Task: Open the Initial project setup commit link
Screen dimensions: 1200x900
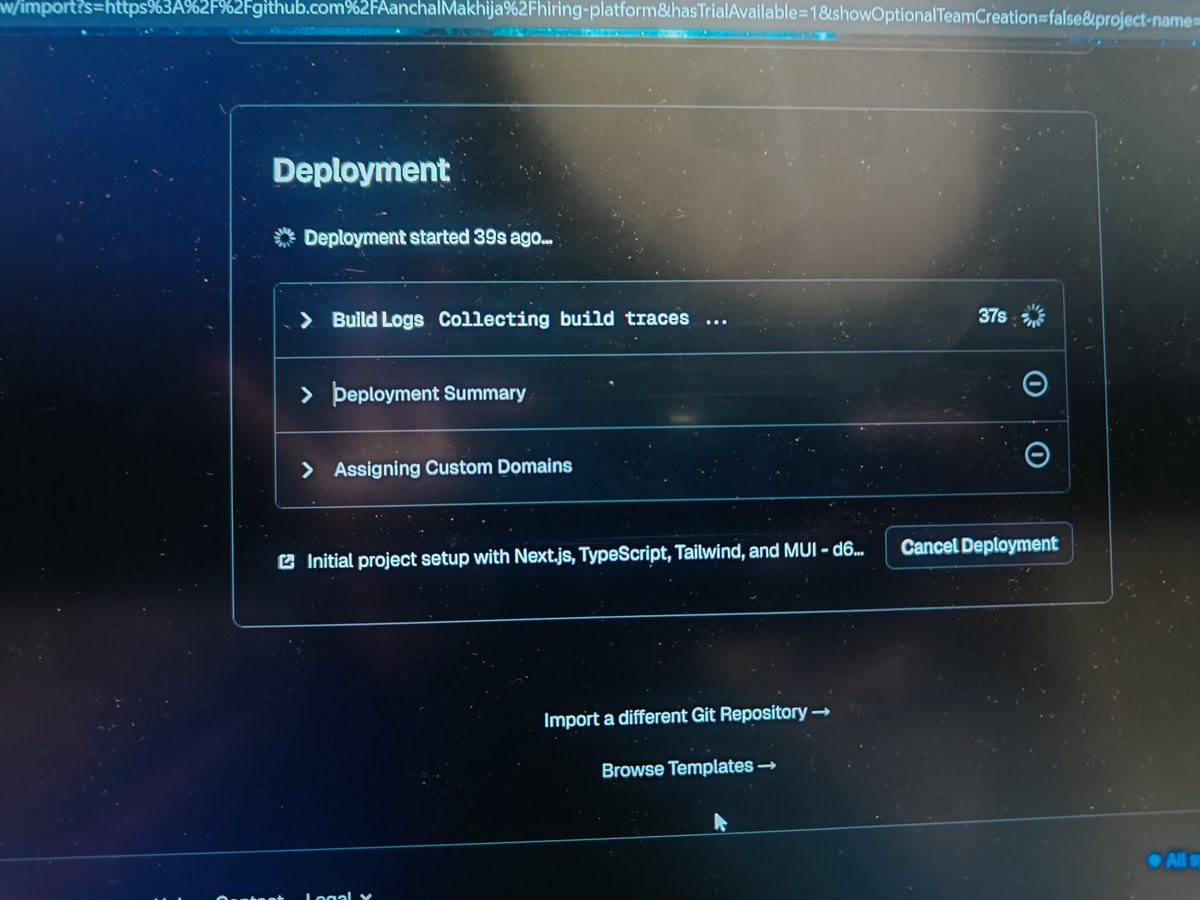Action: (585, 555)
